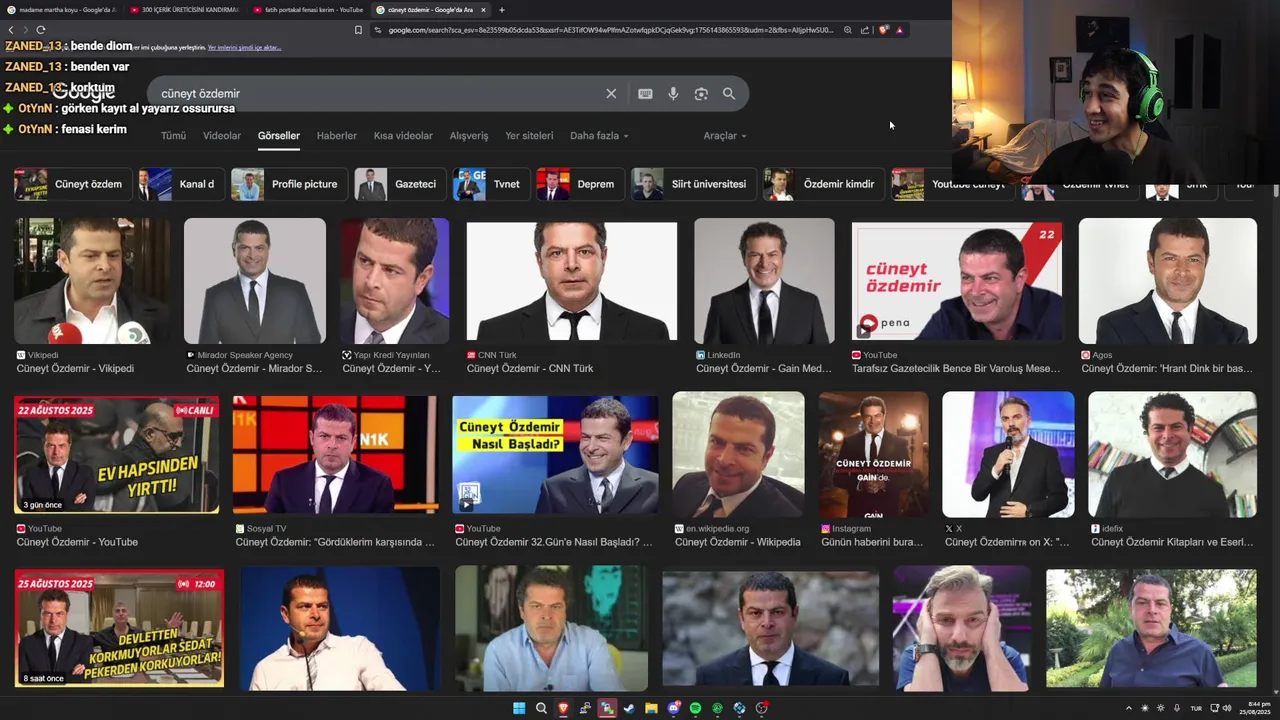Screen dimensions: 1280x720
Task: Show hidden system tray icons chevron
Action: click(x=1129, y=708)
